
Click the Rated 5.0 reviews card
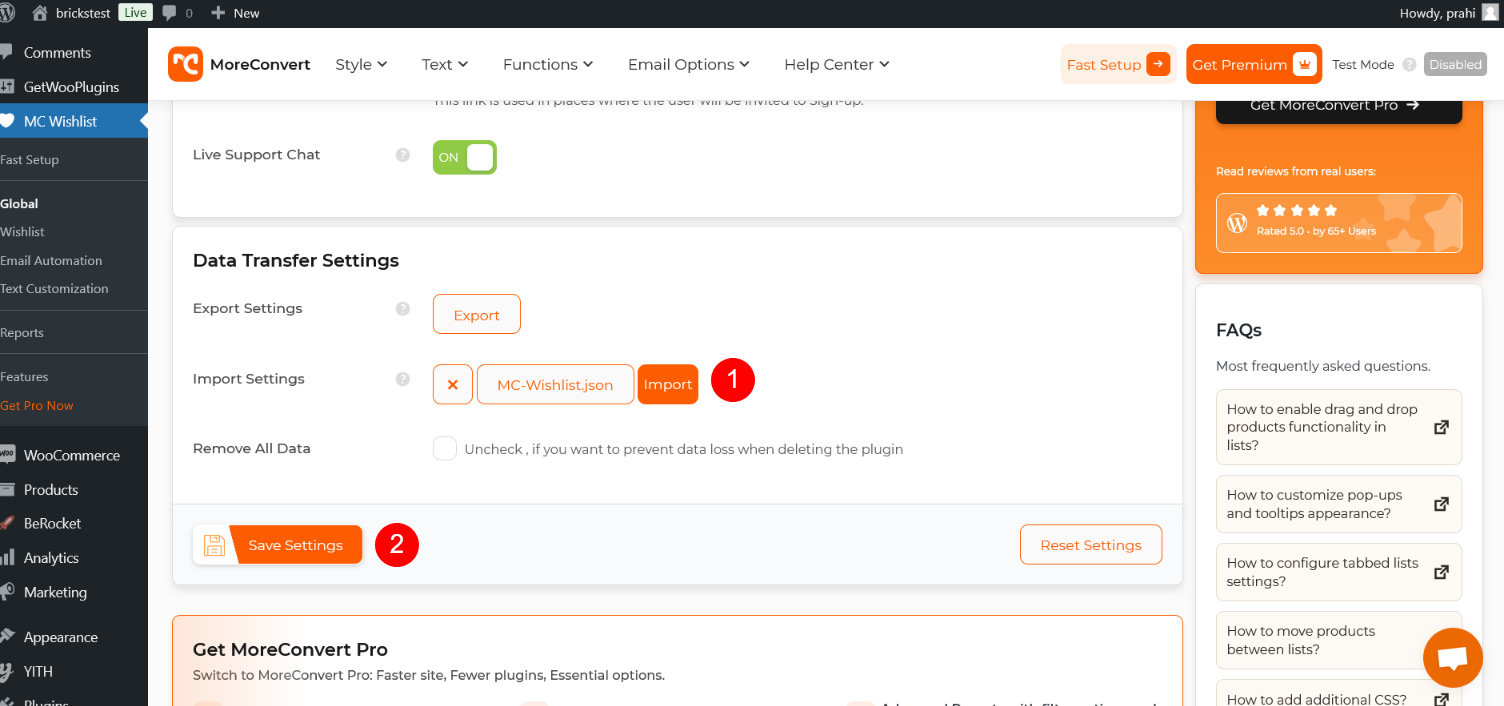1339,223
